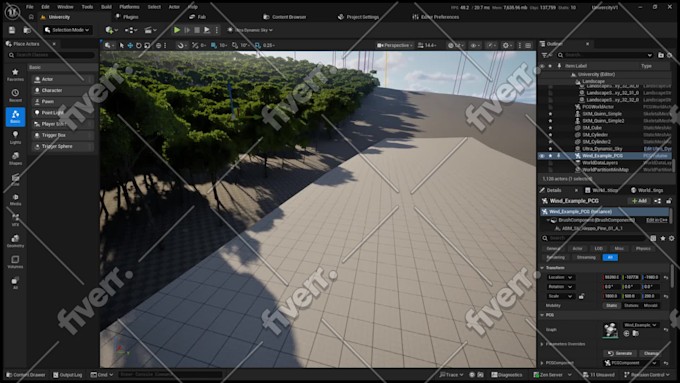This screenshot has height=383, width=680.
Task: Set Mobility to Movable
Action: tap(651, 305)
